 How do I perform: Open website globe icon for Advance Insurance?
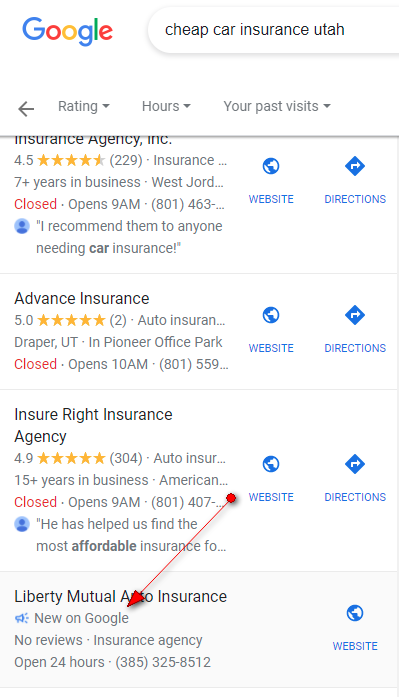pyautogui.click(x=271, y=315)
